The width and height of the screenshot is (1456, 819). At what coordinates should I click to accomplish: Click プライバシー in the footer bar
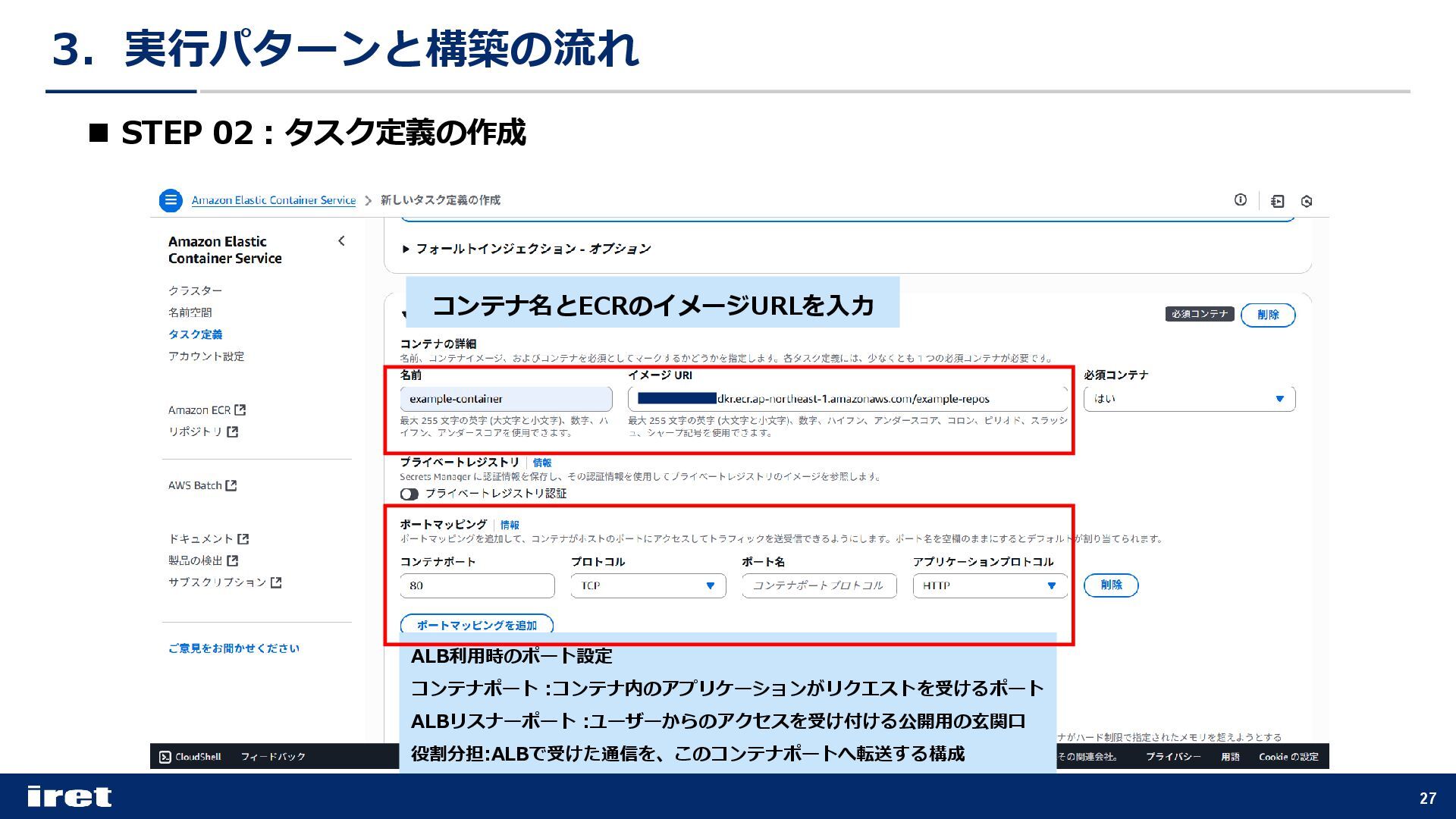(x=1173, y=757)
